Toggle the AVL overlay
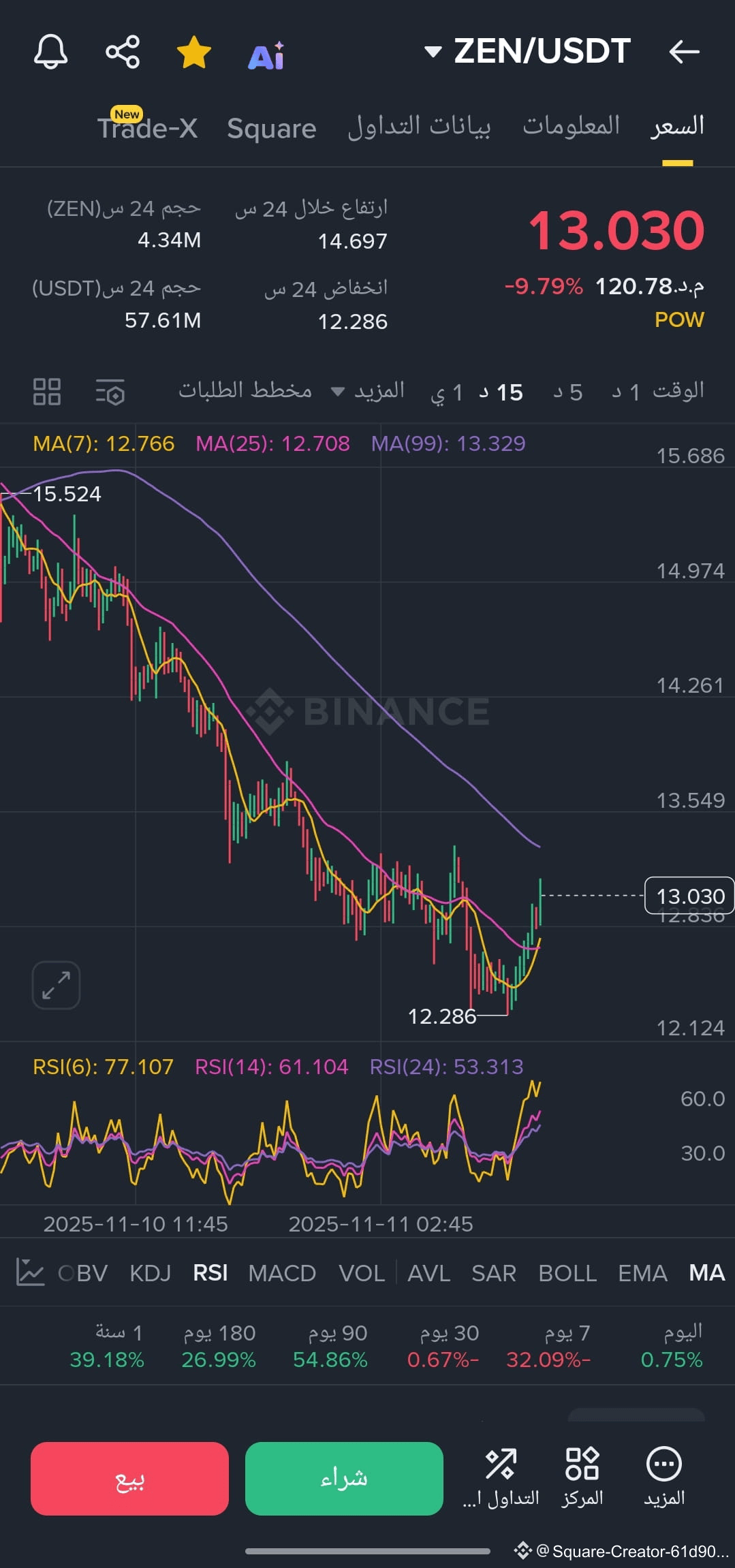 click(429, 1272)
